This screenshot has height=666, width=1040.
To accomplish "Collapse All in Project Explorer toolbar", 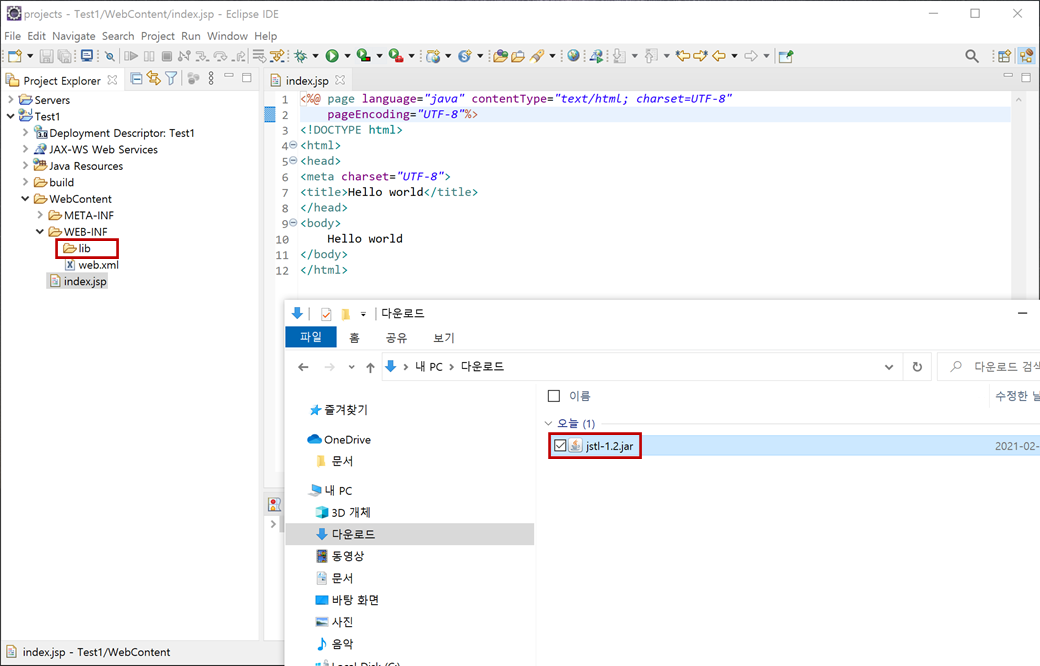I will click(x=137, y=79).
